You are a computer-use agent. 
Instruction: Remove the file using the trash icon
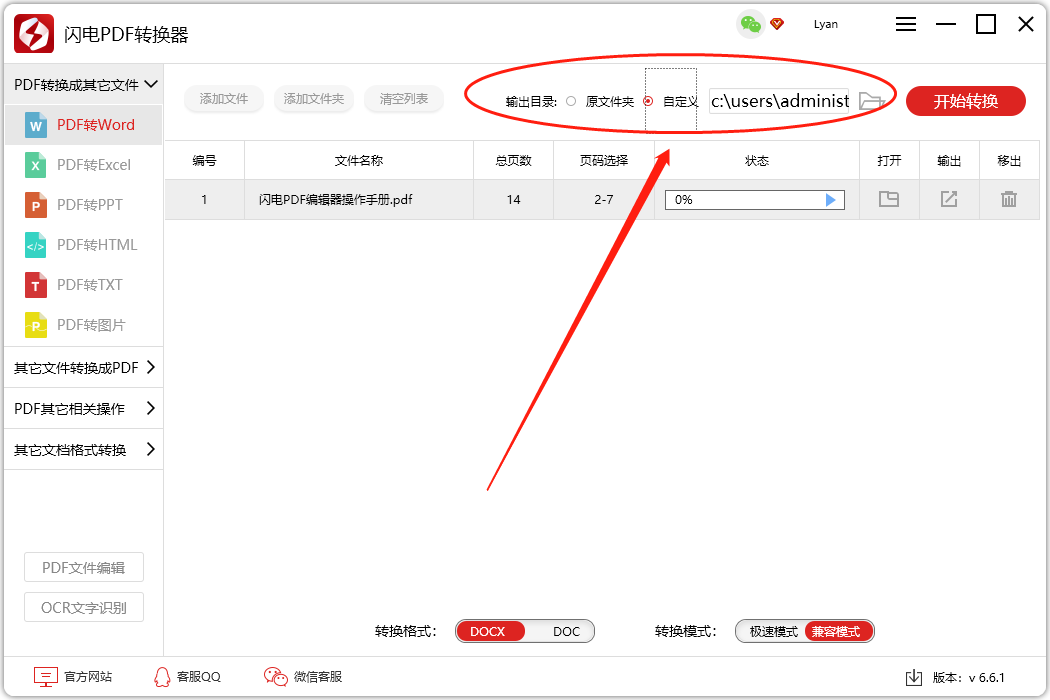(x=1009, y=199)
